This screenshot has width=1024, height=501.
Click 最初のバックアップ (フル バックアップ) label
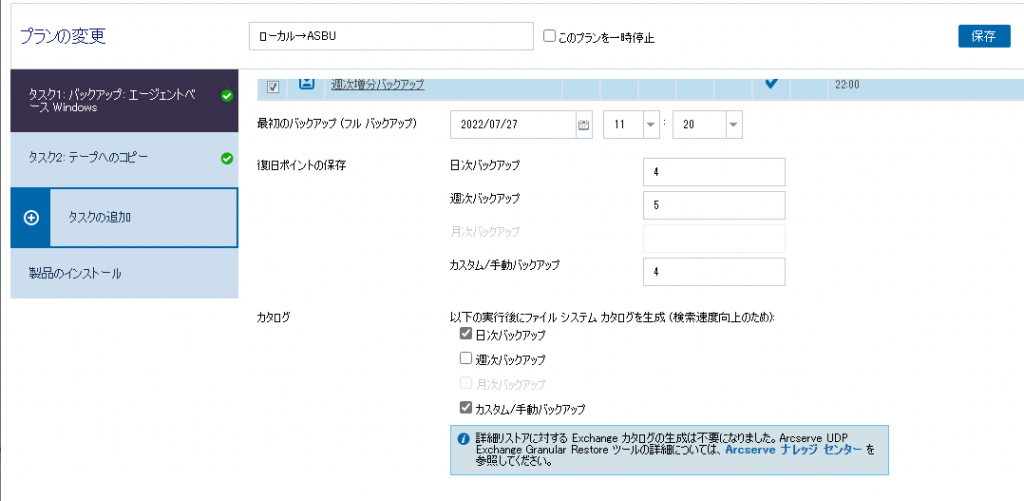(338, 123)
